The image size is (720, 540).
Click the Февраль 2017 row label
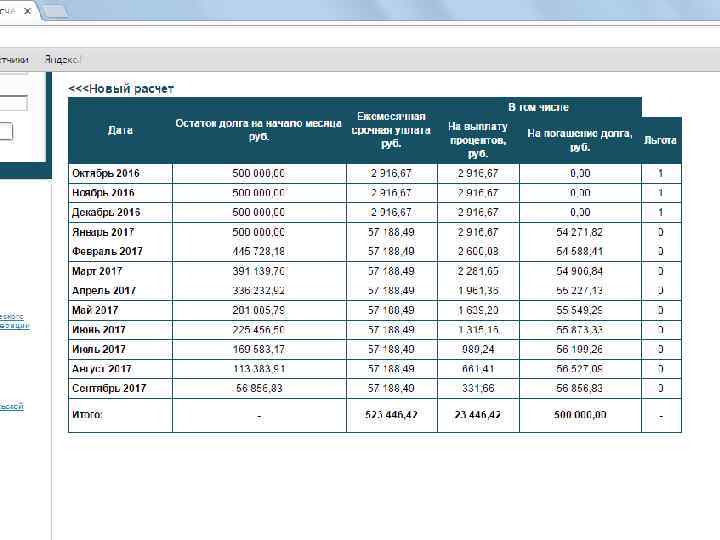point(107,252)
